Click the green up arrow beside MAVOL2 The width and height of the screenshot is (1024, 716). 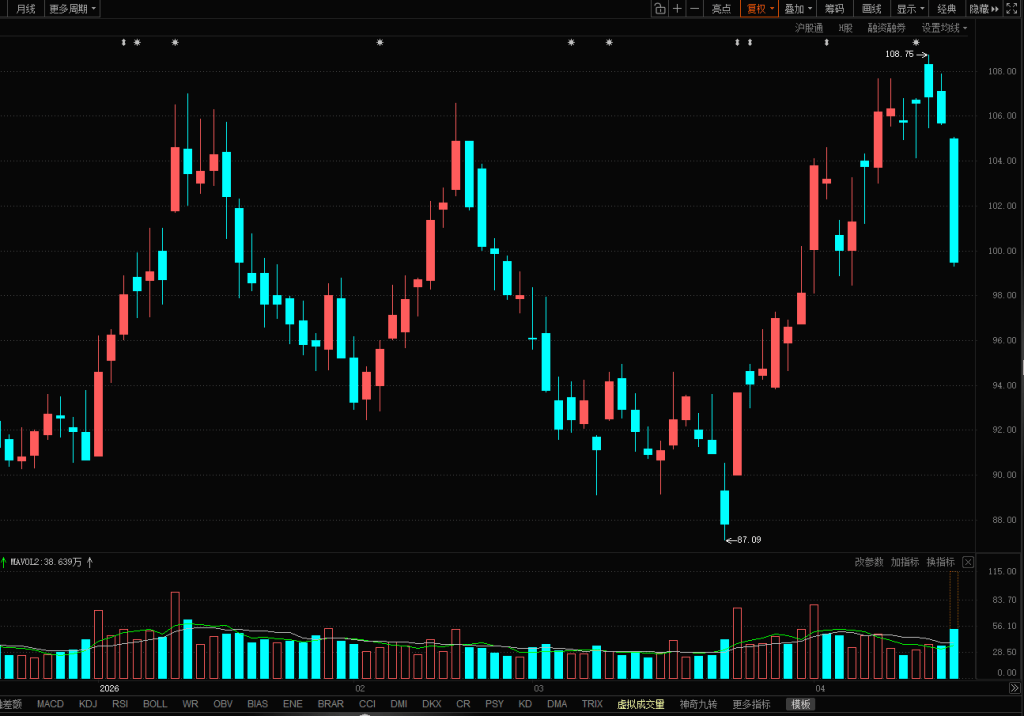tap(3, 562)
